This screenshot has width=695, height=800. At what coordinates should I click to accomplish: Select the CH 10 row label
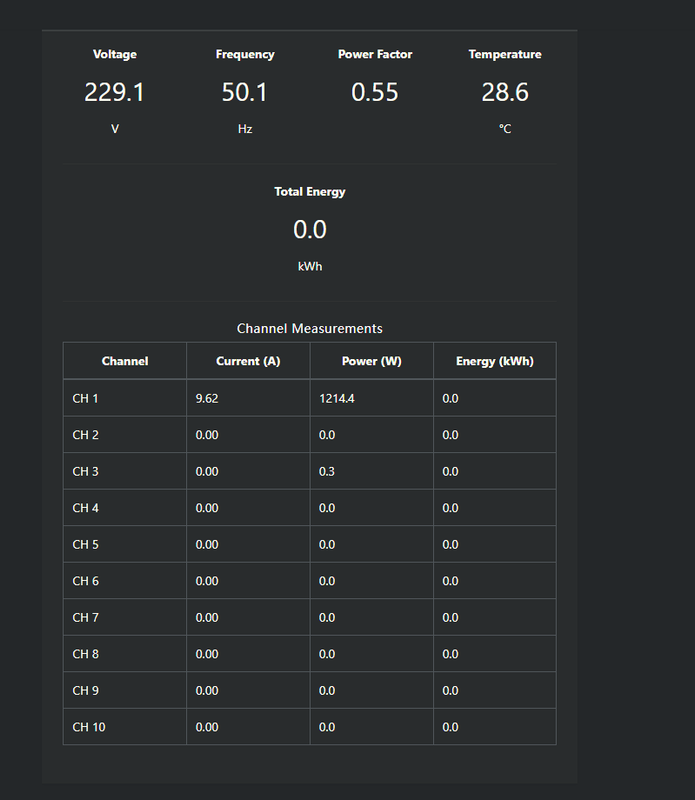89,727
